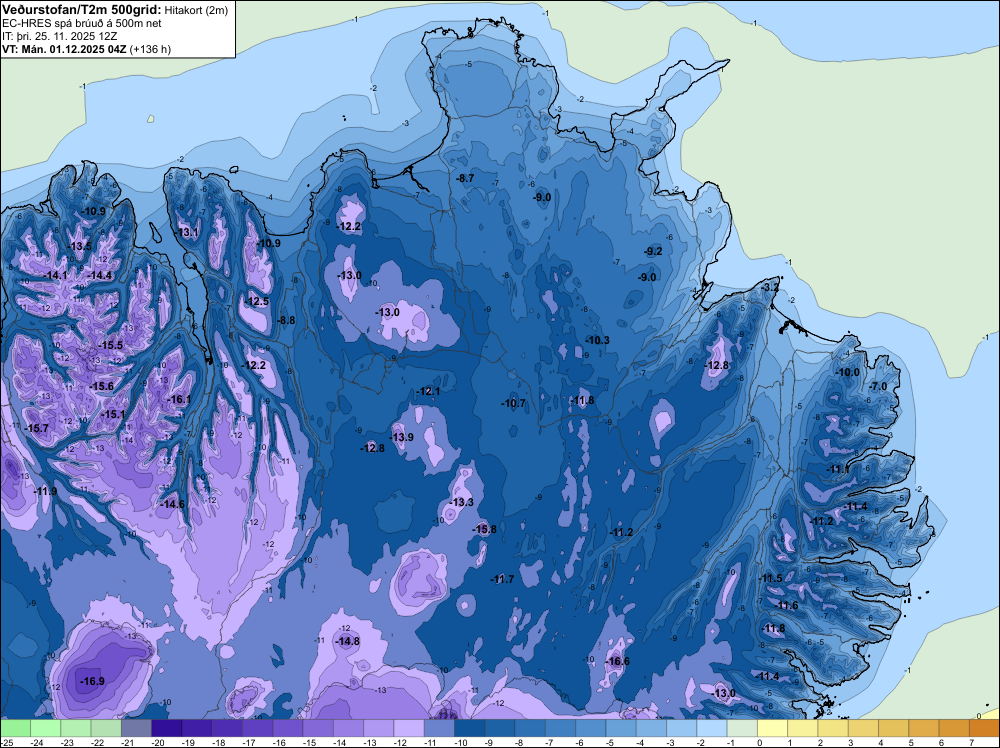
Task: Pick the light blue legend swatch labeled -2
Action: [x=712, y=728]
